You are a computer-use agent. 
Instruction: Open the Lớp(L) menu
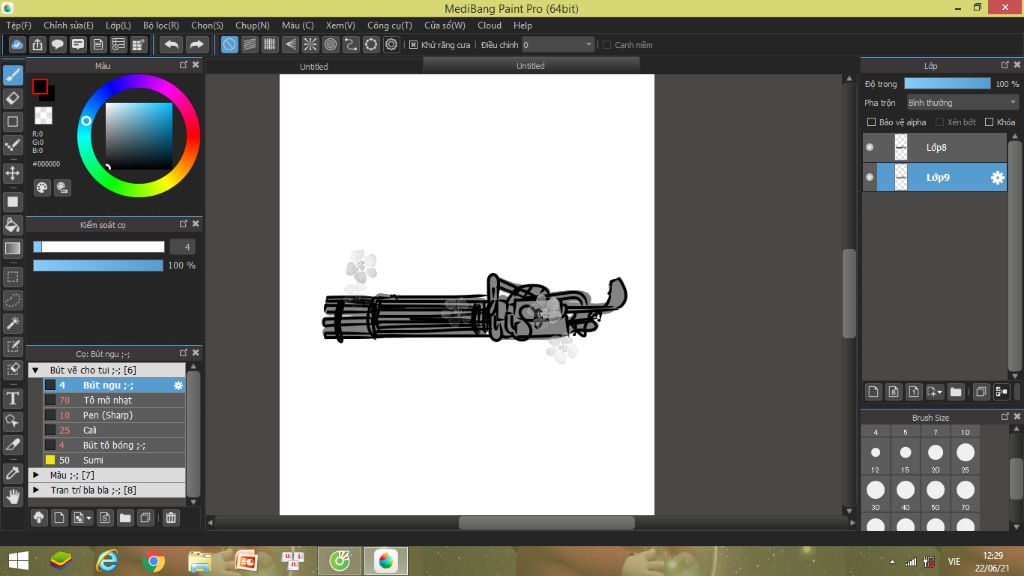point(118,25)
